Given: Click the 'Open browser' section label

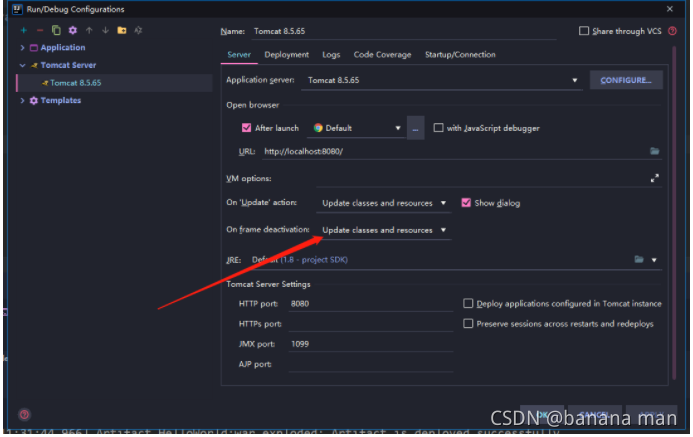Looking at the screenshot, I should coord(252,105).
